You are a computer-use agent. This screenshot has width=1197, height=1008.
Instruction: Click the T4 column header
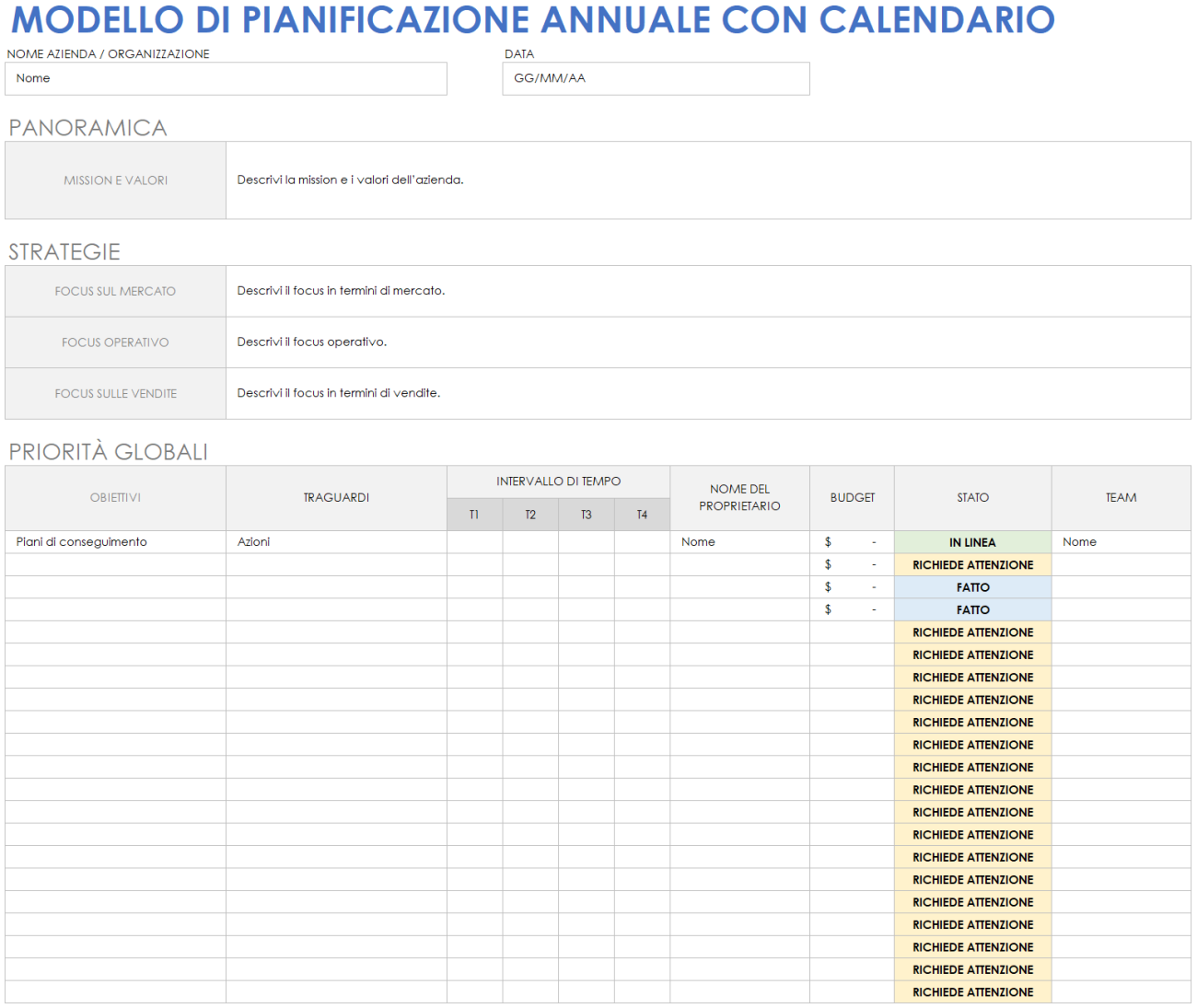(x=642, y=514)
